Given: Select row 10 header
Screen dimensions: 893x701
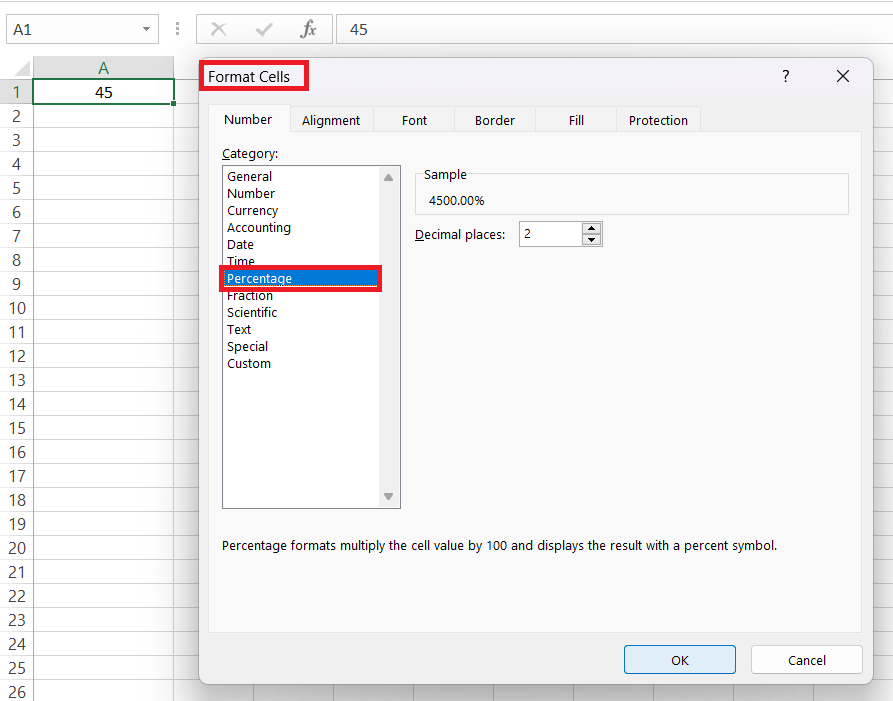Looking at the screenshot, I should (x=16, y=308).
